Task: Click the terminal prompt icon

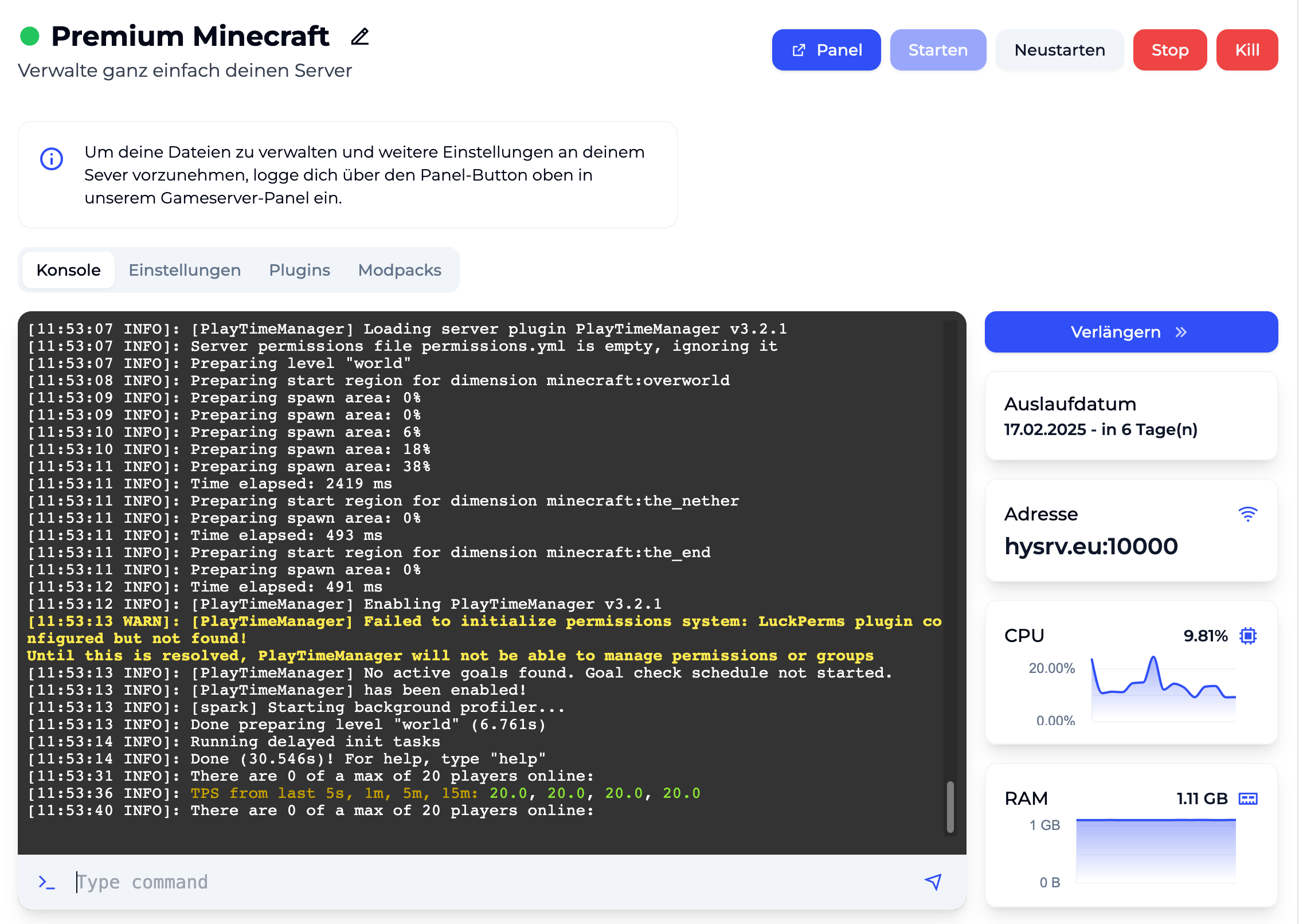Action: coord(46,882)
